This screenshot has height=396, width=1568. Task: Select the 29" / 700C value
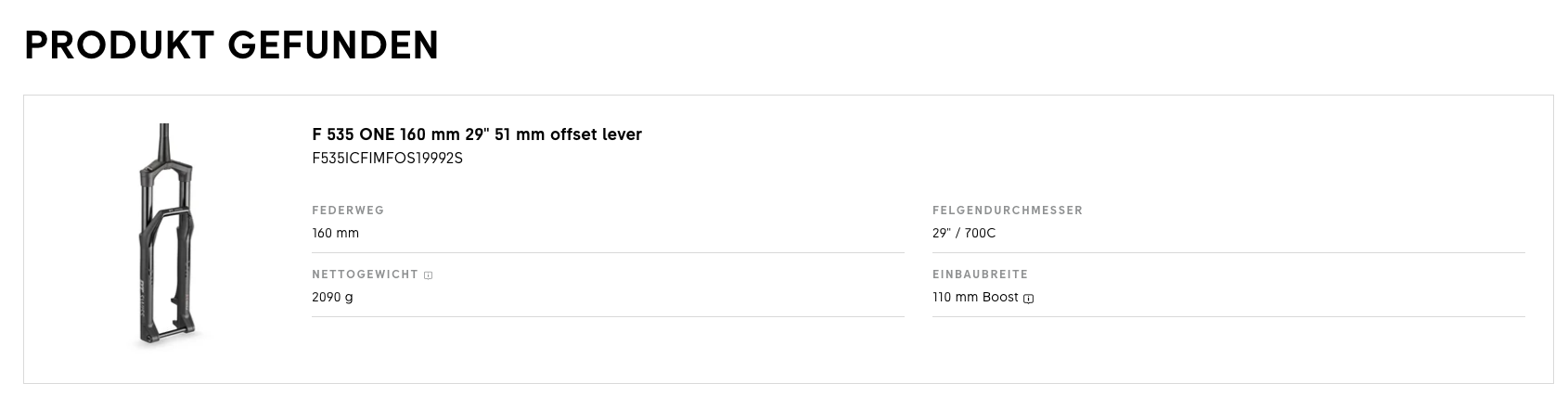[964, 234]
